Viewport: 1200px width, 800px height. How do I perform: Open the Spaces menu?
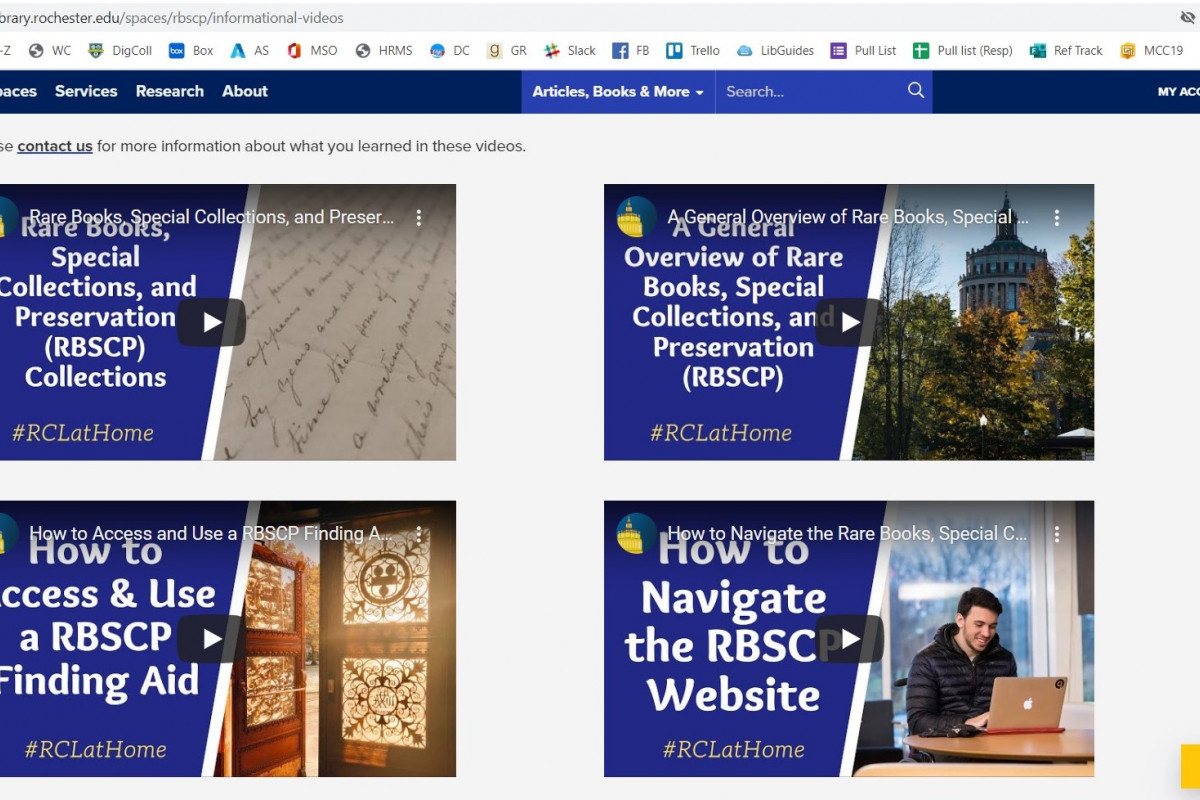(18, 91)
